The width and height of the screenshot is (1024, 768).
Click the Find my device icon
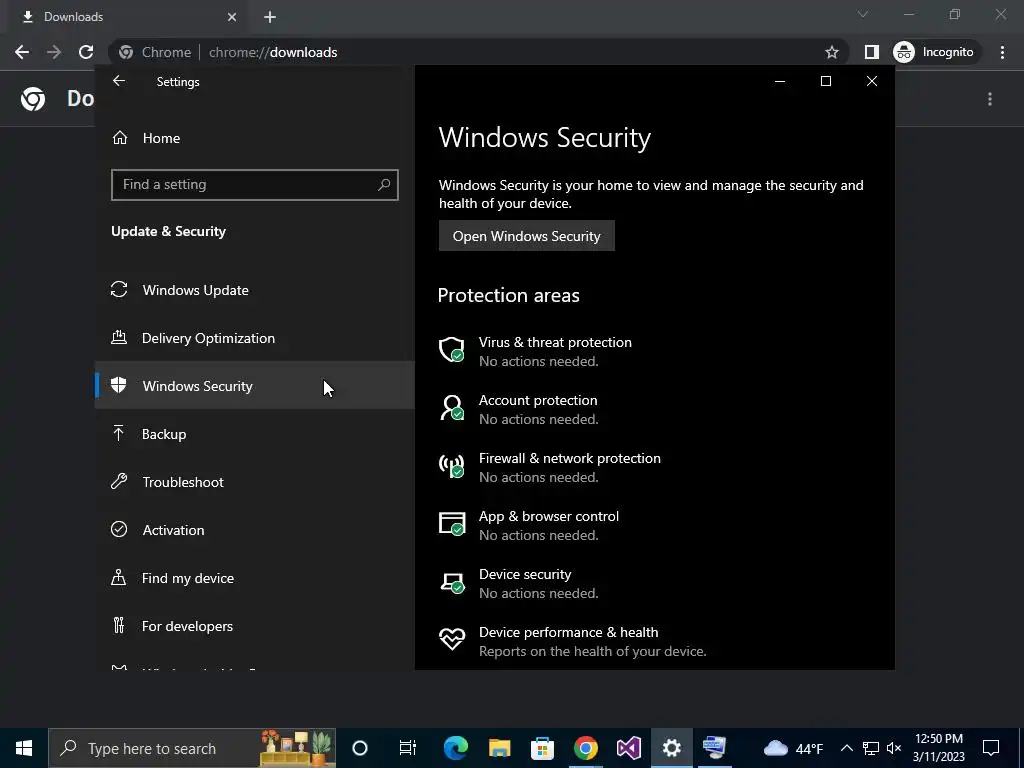click(x=118, y=577)
